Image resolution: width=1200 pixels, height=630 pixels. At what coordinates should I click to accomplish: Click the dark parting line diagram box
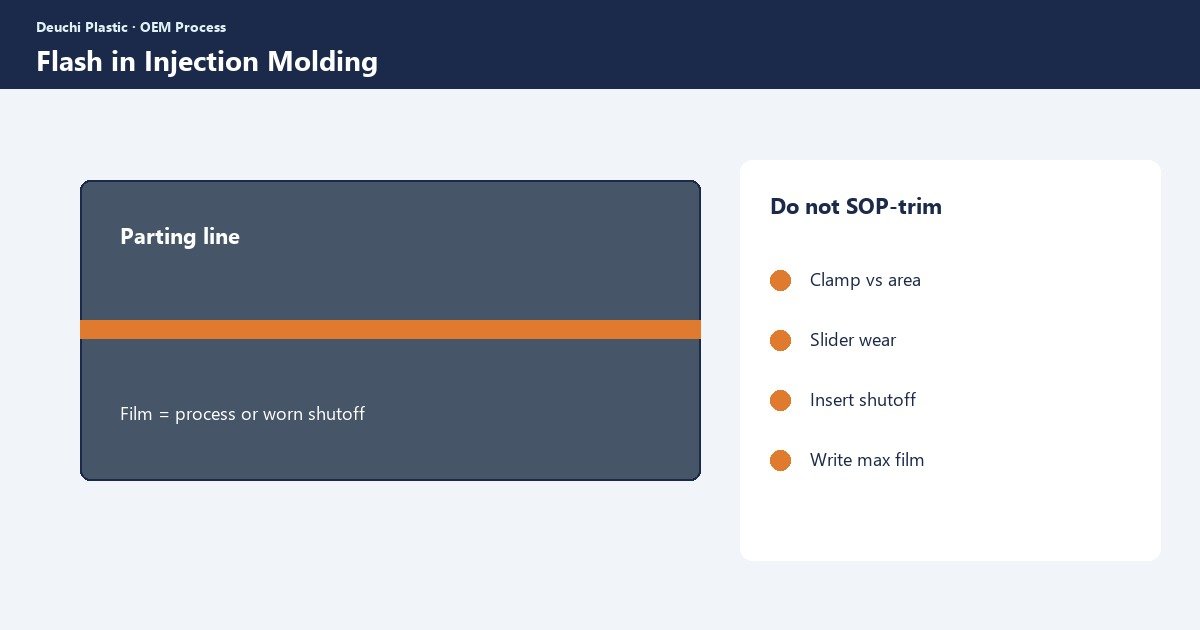click(390, 330)
